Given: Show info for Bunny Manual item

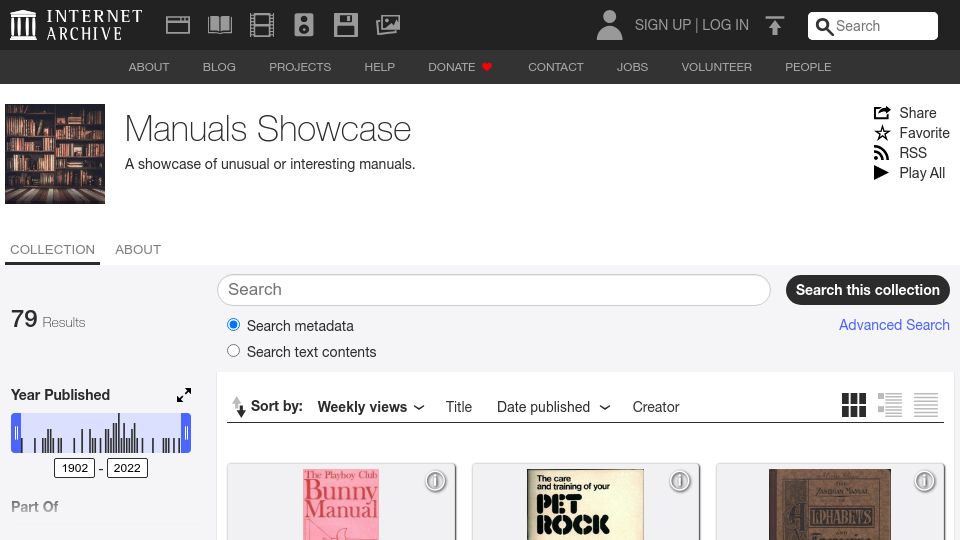Looking at the screenshot, I should (x=435, y=481).
